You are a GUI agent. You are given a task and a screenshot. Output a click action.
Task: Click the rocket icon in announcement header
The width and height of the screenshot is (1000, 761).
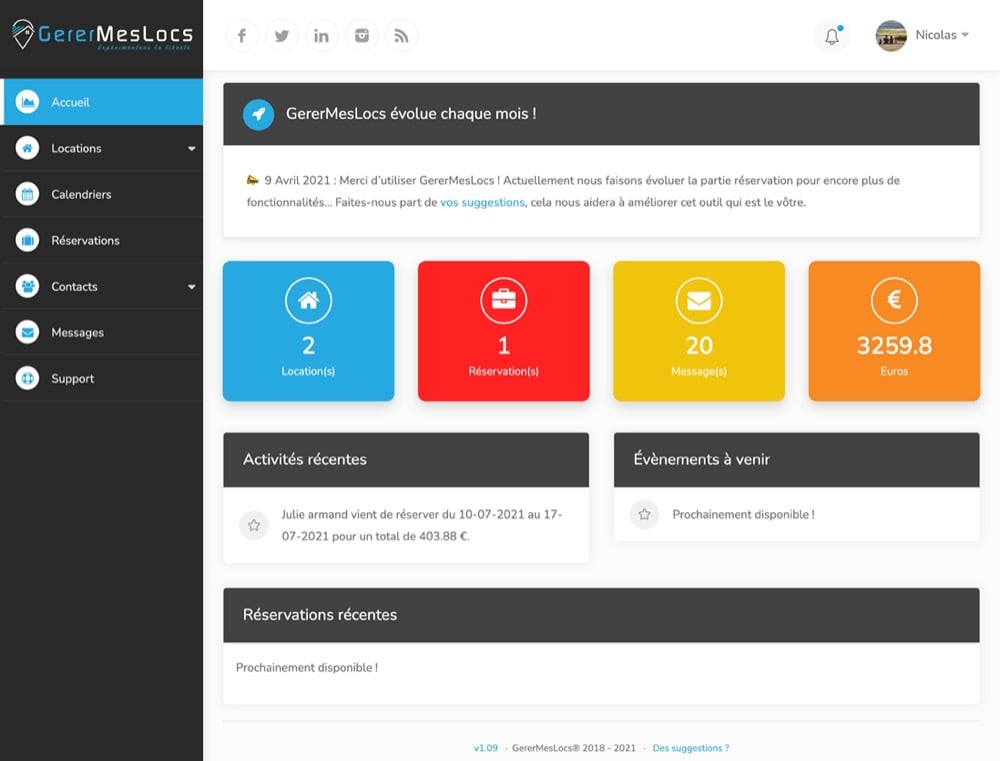(x=258, y=114)
